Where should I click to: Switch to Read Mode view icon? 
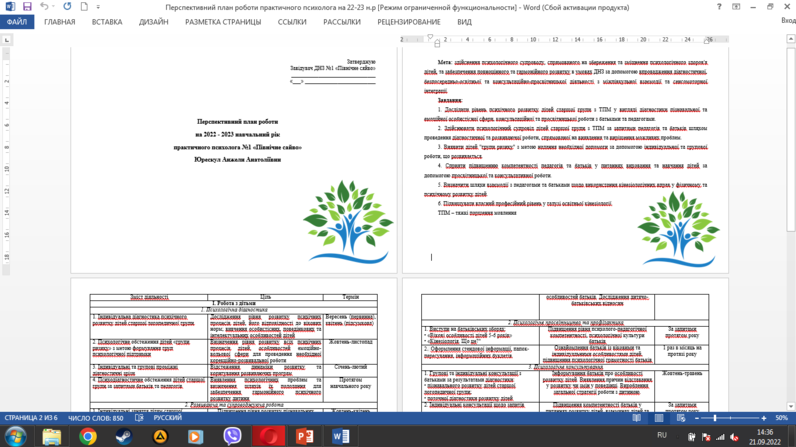637,418
